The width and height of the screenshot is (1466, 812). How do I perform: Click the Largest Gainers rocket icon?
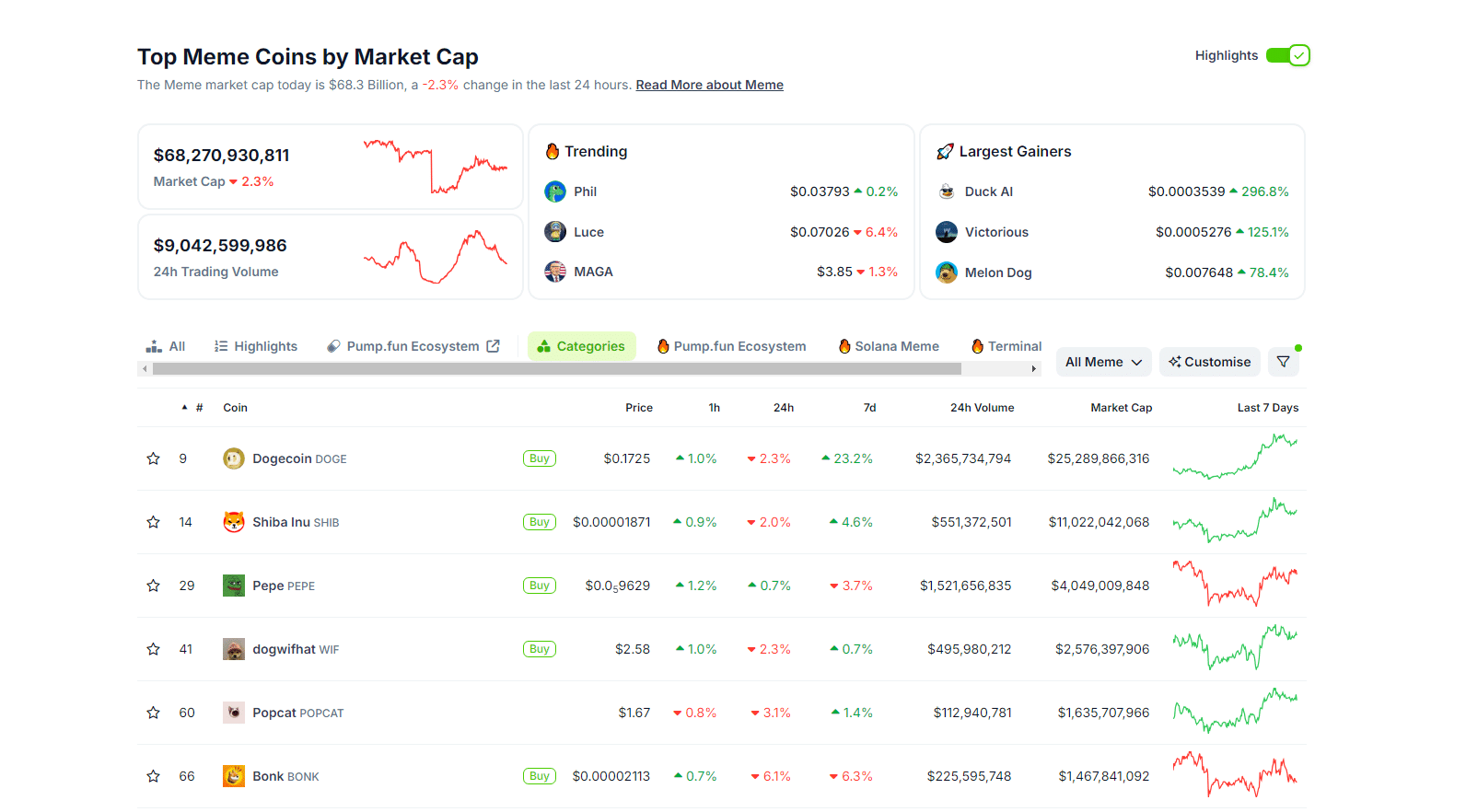[x=945, y=151]
